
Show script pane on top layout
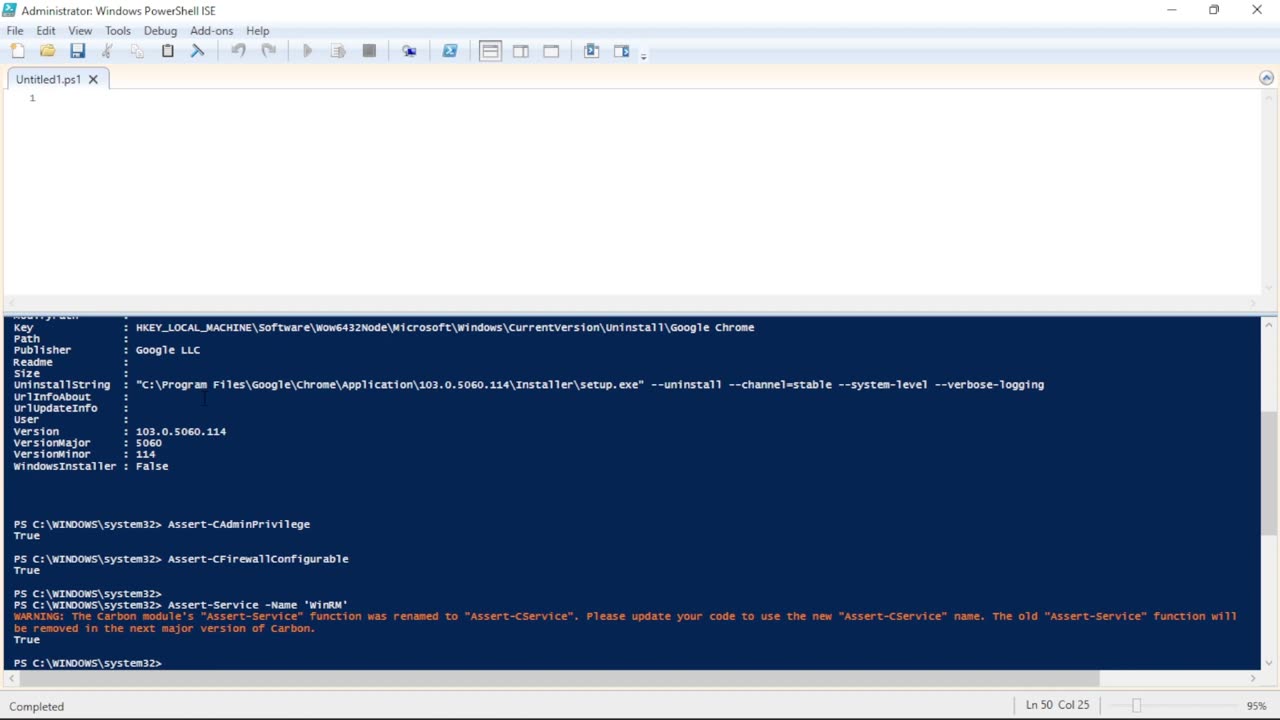490,51
